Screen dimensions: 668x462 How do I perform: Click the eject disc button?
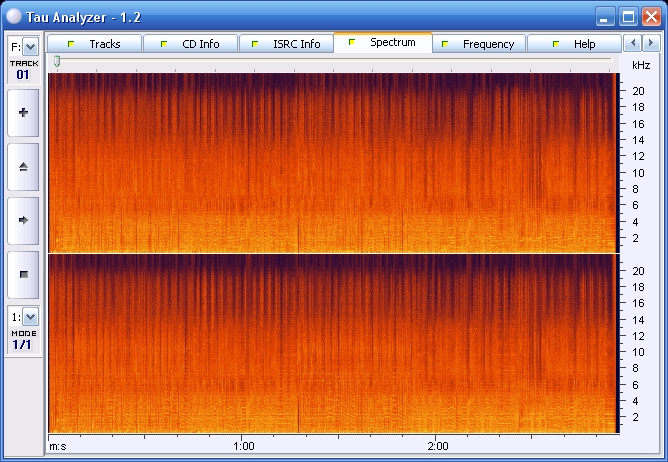click(x=23, y=166)
